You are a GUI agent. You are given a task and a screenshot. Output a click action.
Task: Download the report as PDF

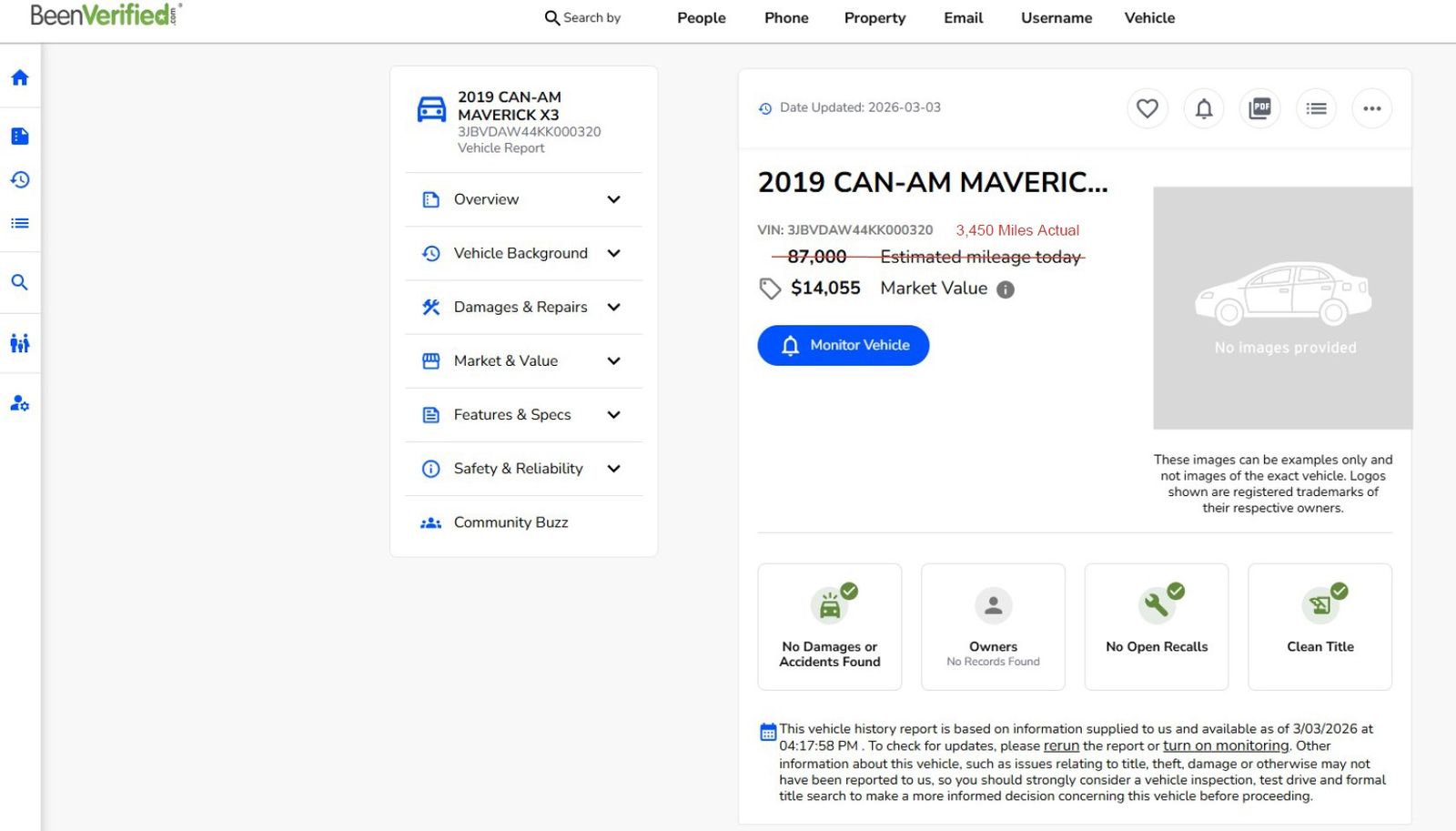point(1259,108)
